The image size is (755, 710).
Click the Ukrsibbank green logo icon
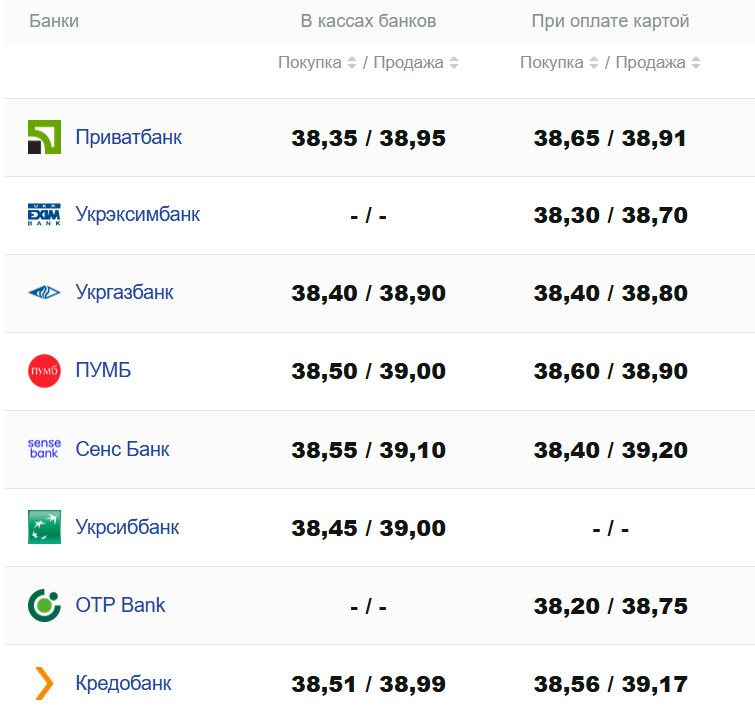(44, 527)
